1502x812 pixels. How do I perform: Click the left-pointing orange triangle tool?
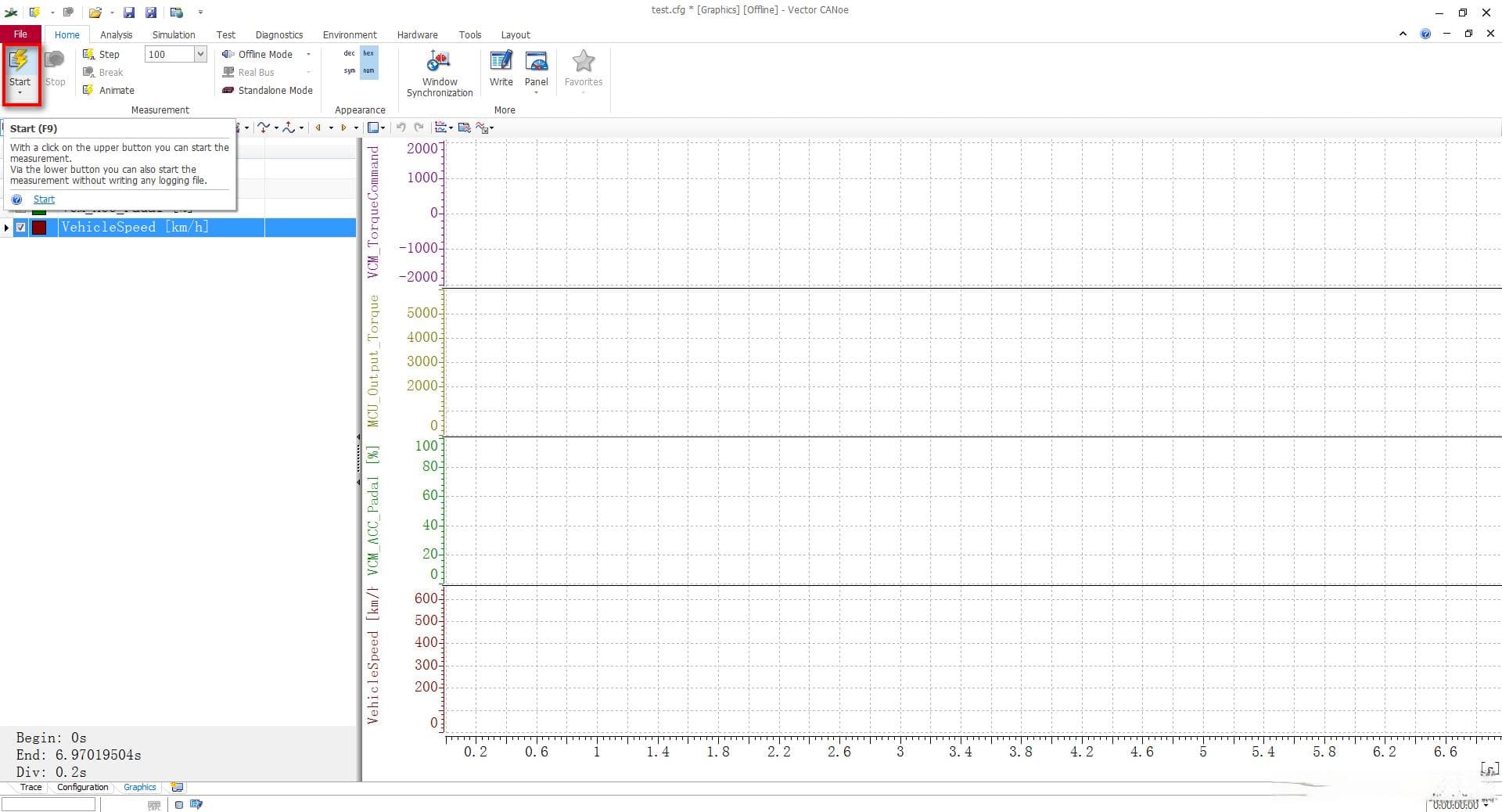coord(318,128)
